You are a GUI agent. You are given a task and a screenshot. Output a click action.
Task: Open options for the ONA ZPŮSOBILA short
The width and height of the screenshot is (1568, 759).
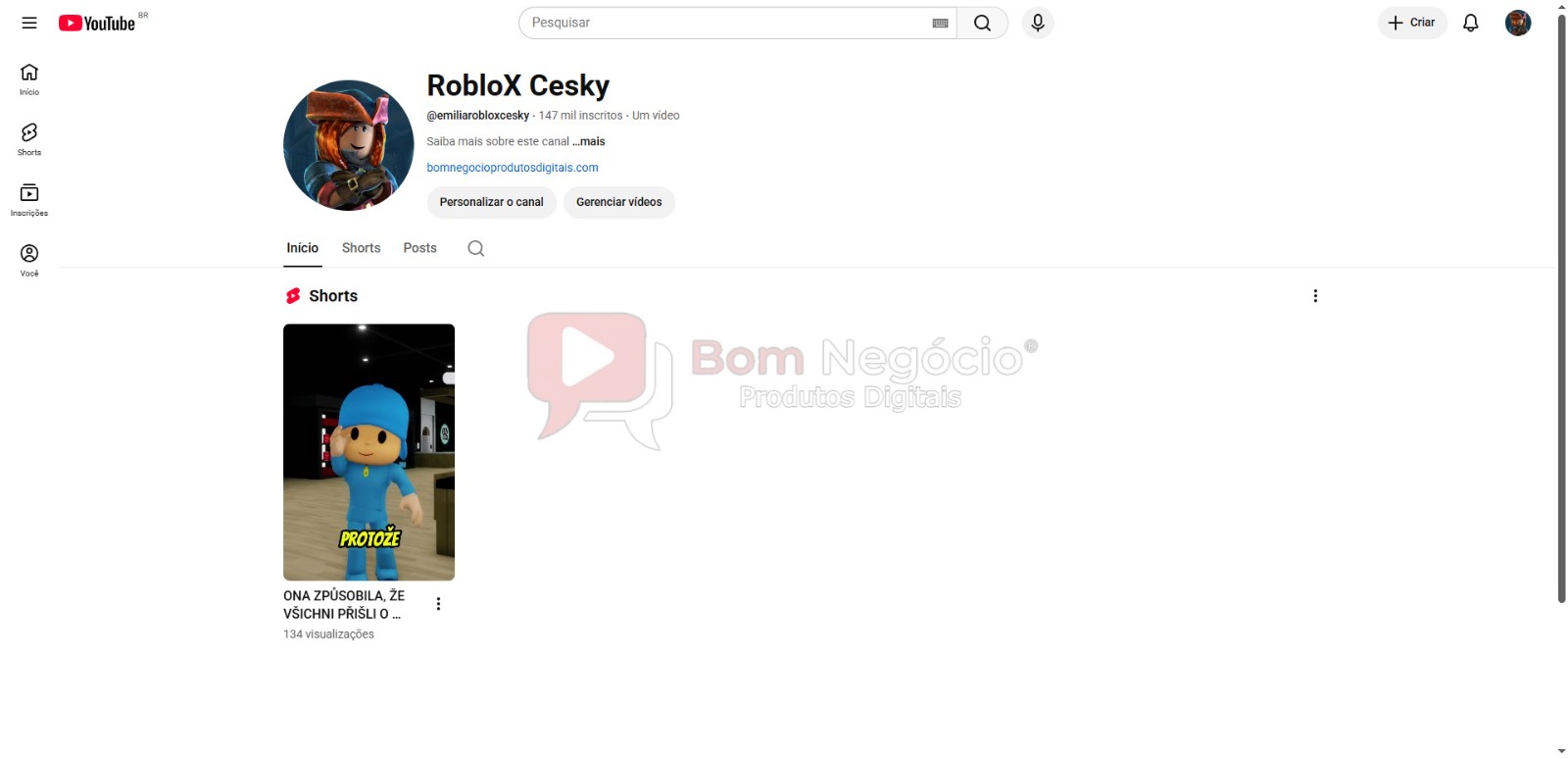438,604
